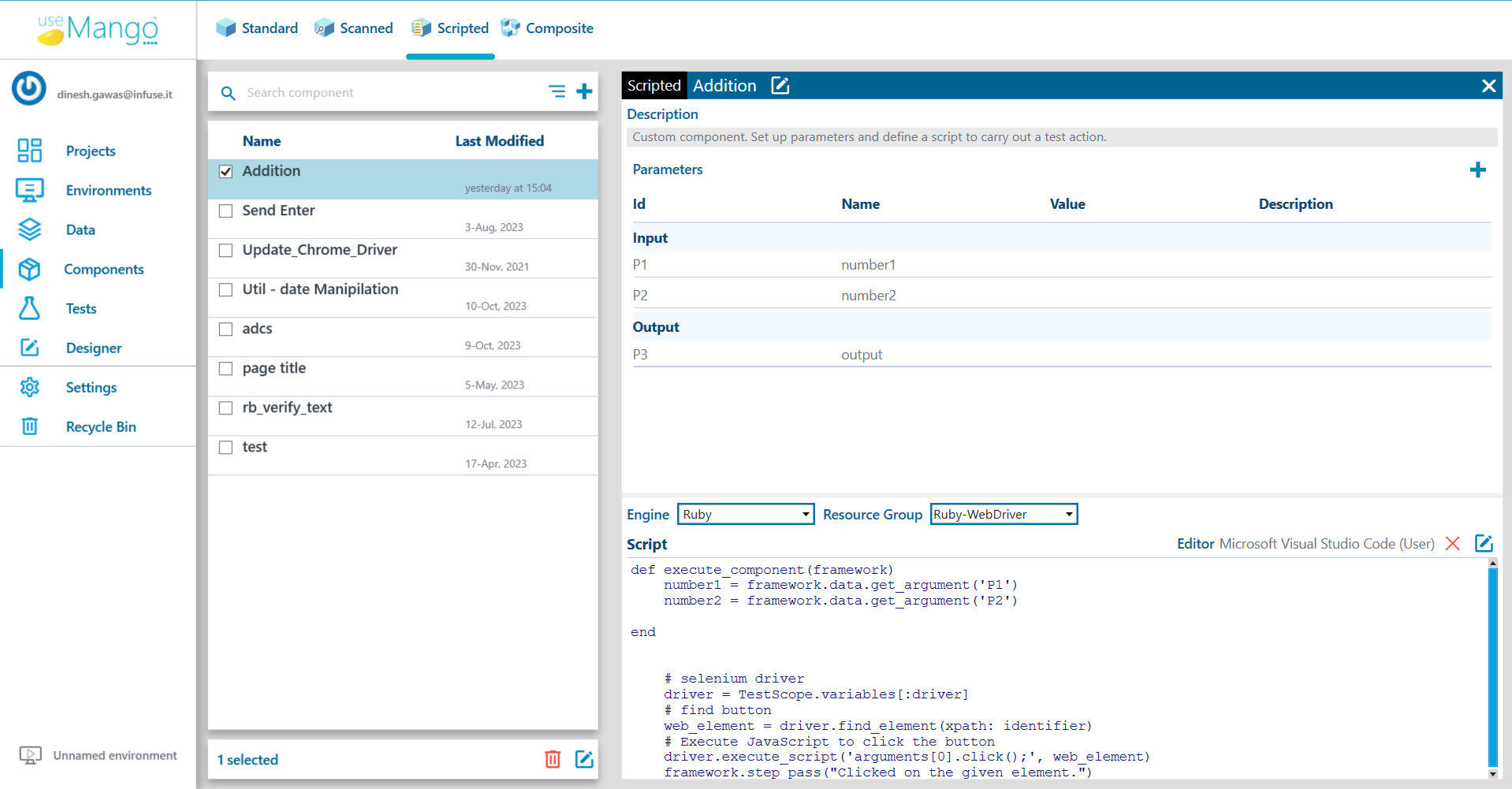
Task: Open the component list filter menu icon
Action: [x=557, y=91]
